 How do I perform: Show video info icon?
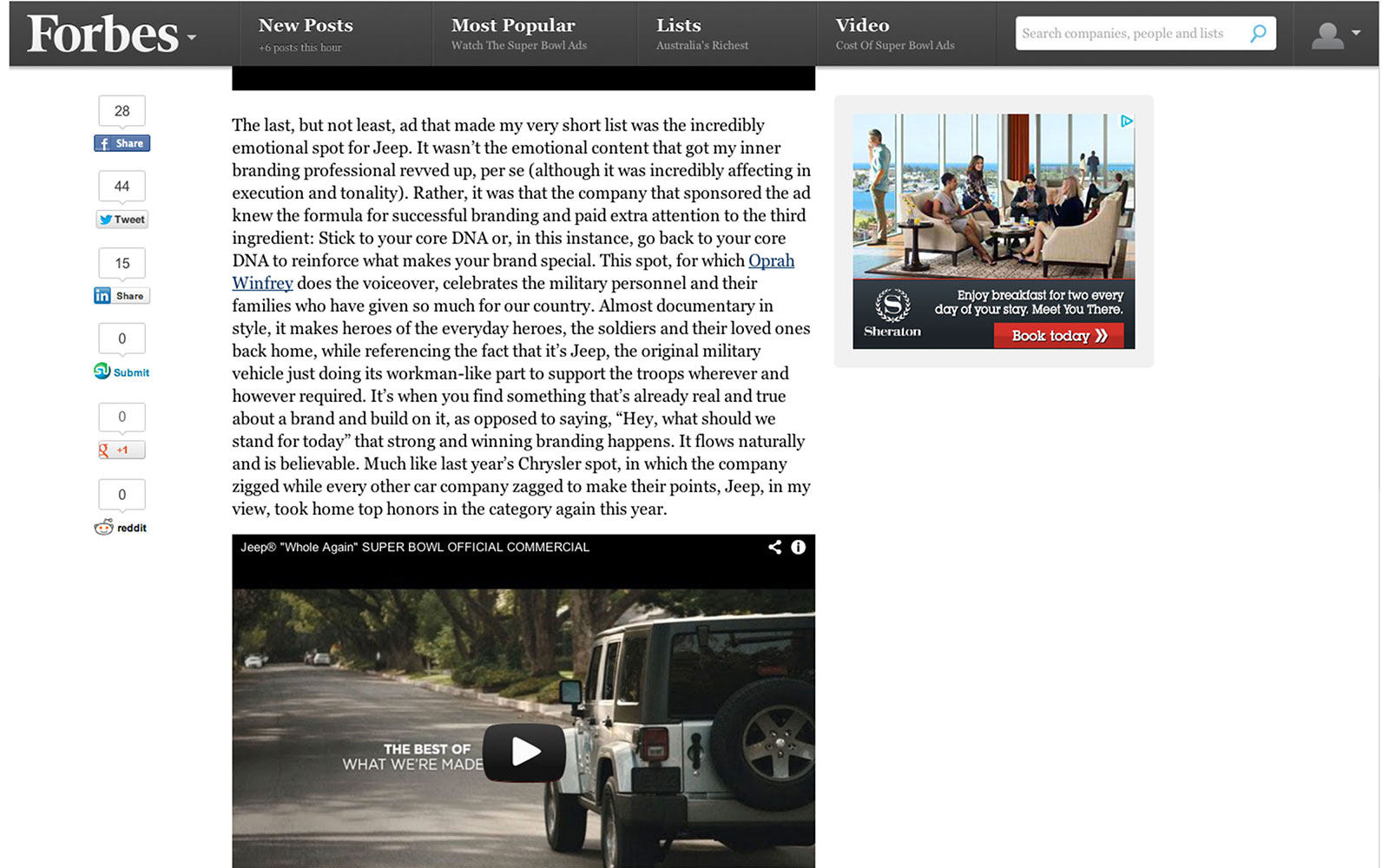point(799,547)
